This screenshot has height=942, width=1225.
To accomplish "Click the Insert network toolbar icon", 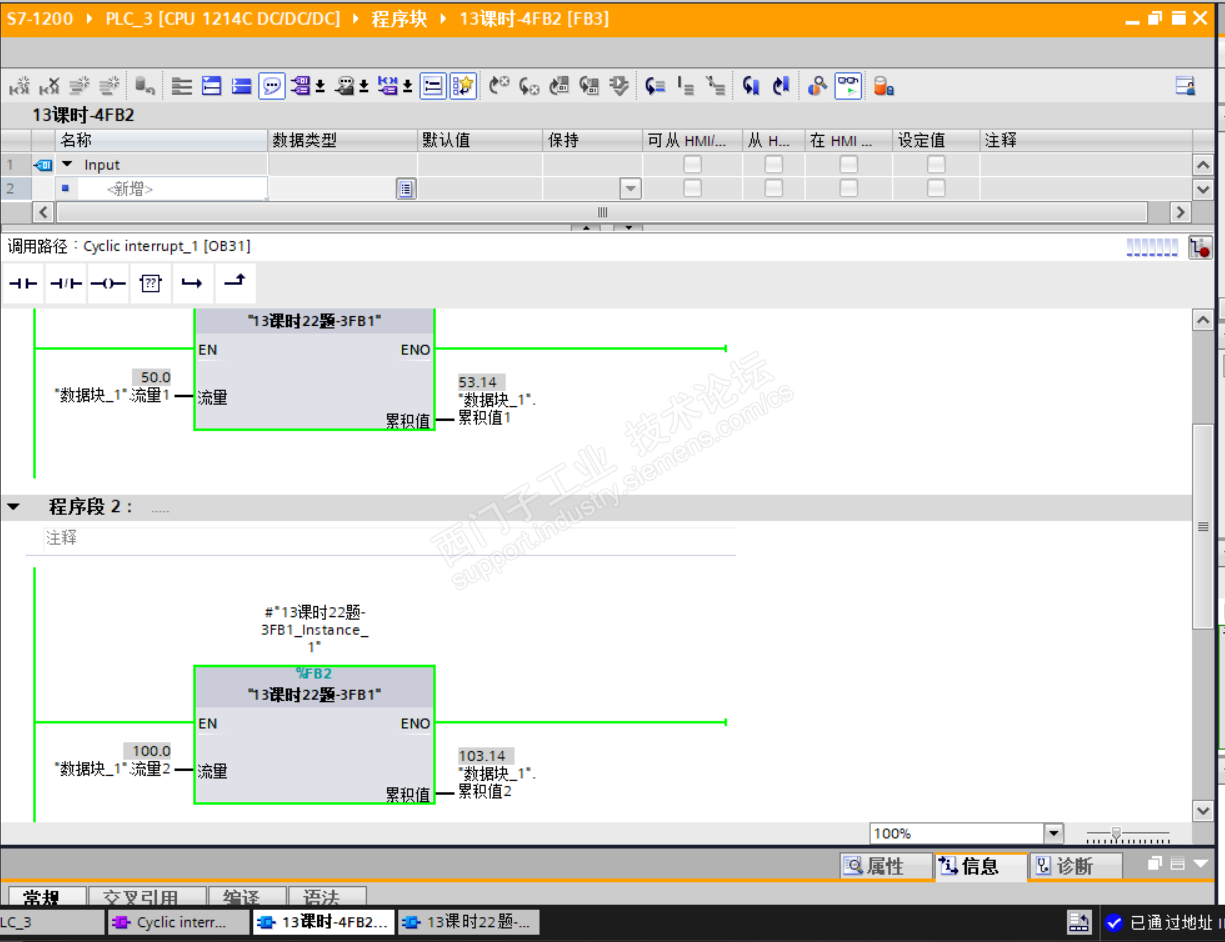I will 19,87.
